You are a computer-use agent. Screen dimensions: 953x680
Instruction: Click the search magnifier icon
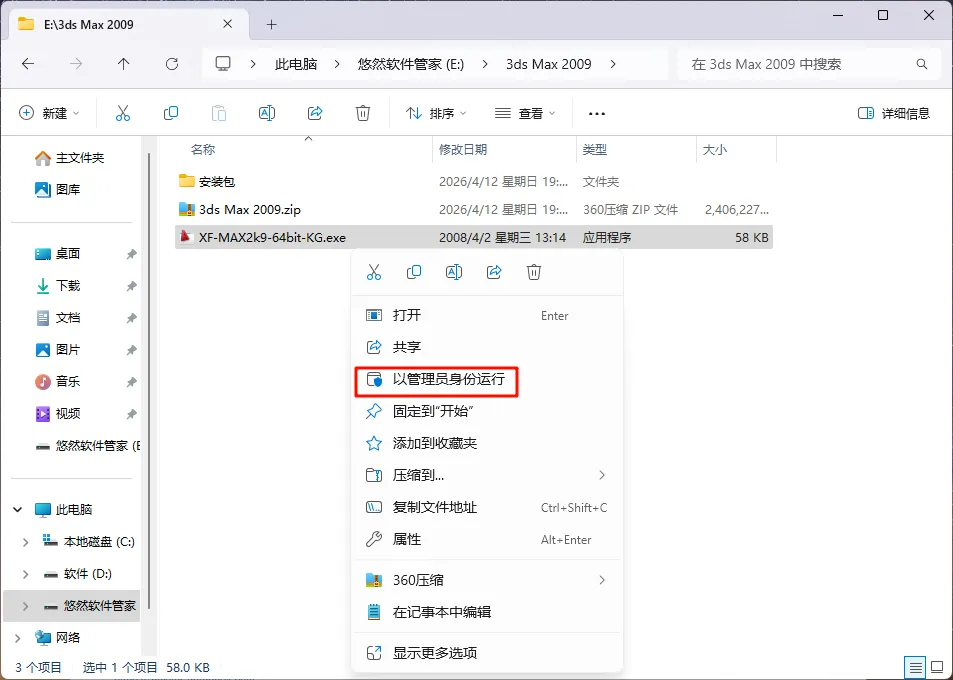[921, 64]
